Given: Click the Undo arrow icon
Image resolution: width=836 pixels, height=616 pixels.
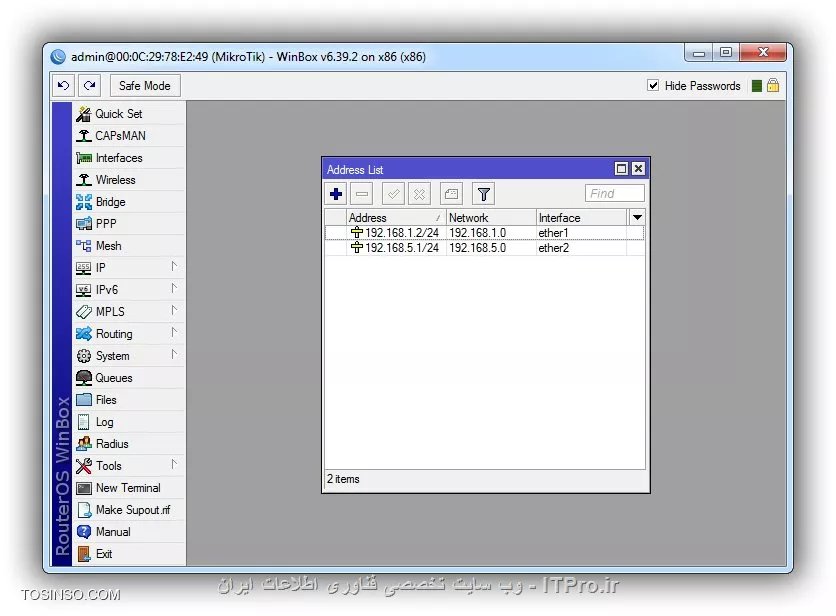Looking at the screenshot, I should pos(63,86).
